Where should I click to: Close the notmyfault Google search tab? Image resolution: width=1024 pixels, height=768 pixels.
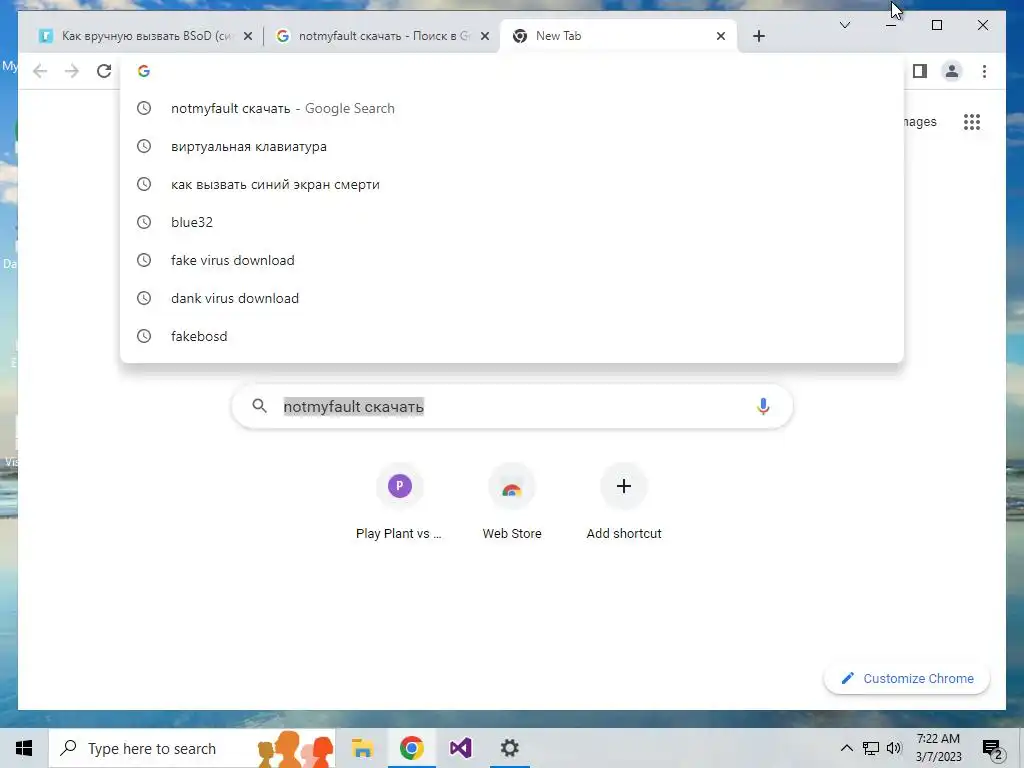485,36
